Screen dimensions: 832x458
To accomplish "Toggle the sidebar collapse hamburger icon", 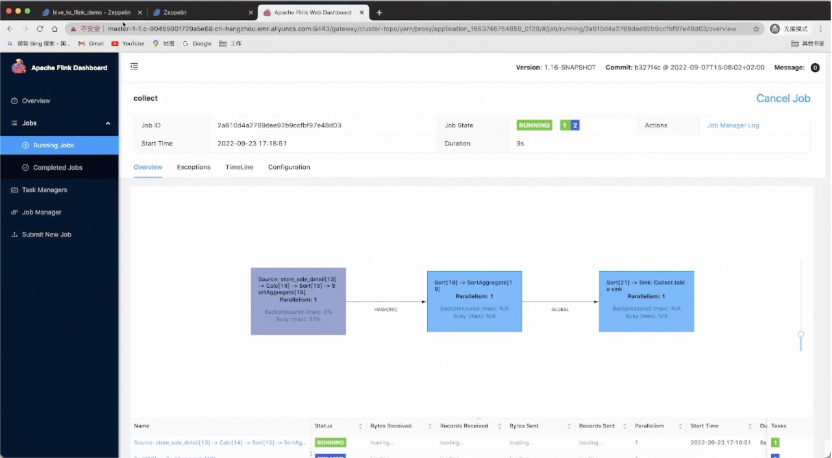I will tap(134, 66).
